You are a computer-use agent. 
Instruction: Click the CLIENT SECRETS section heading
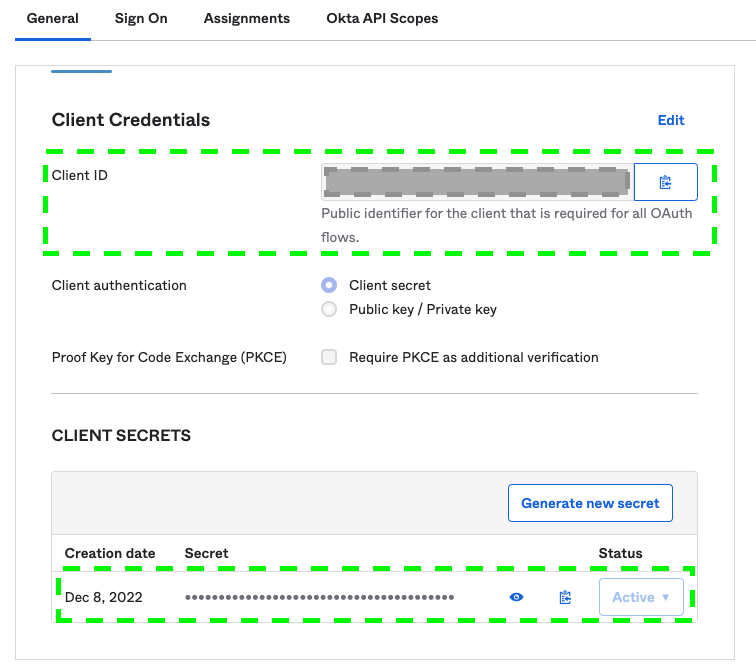(121, 436)
